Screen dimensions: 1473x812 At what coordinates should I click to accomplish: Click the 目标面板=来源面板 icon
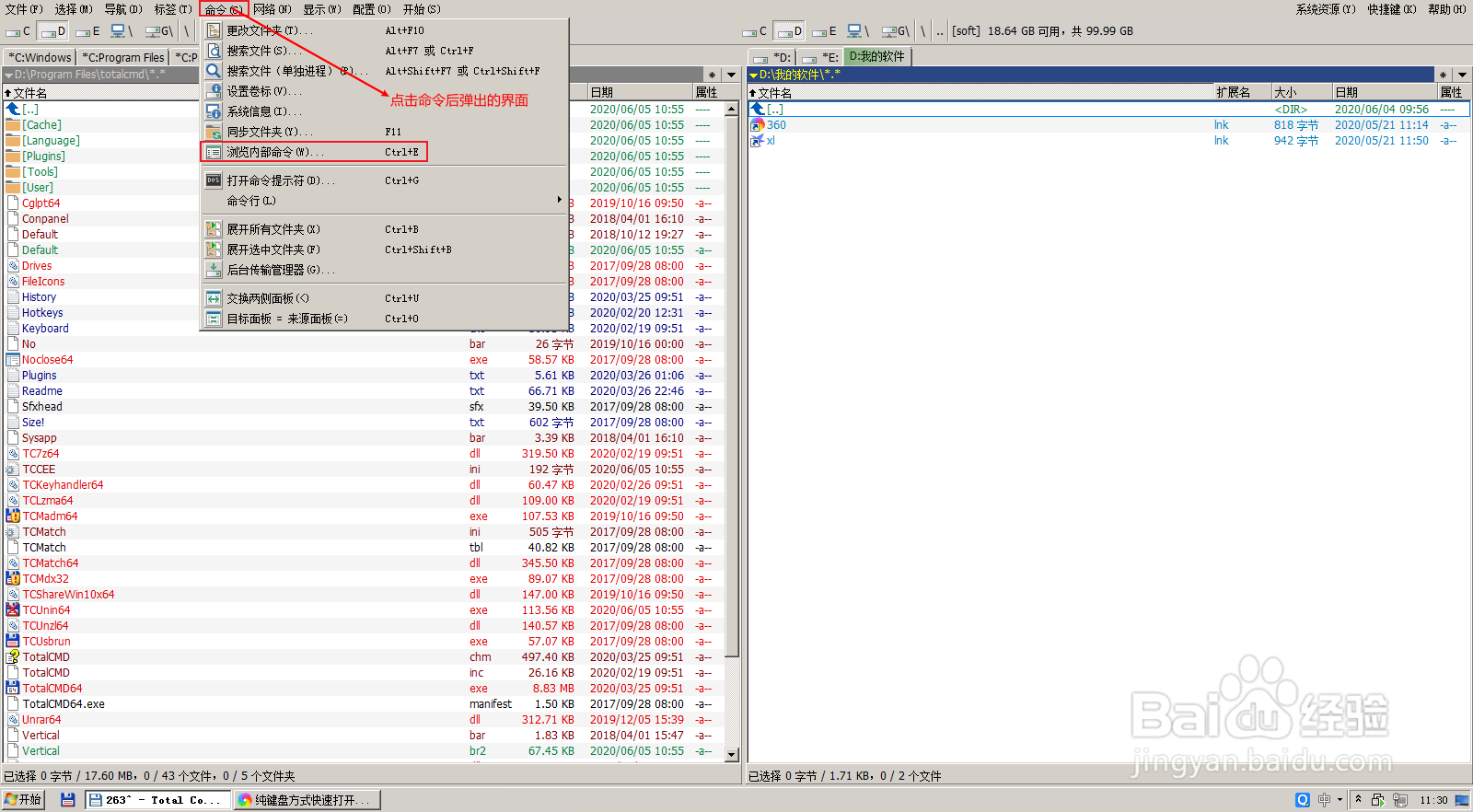pyautogui.click(x=214, y=319)
